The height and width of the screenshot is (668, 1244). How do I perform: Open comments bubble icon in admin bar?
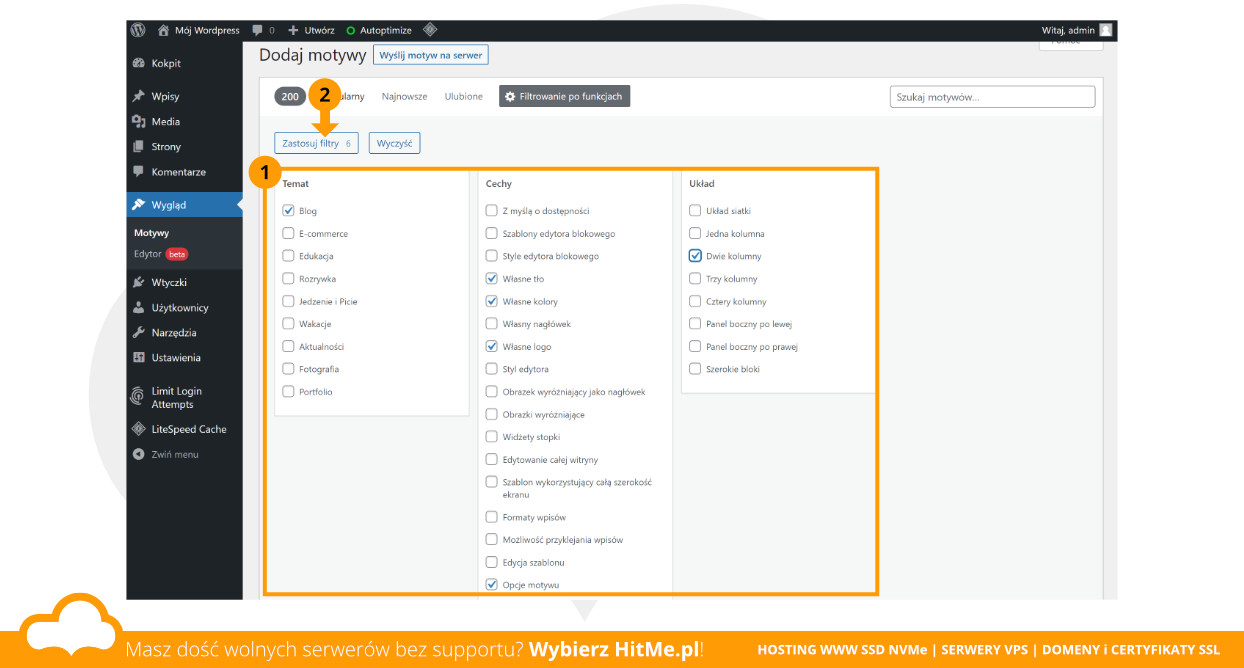pyautogui.click(x=258, y=31)
